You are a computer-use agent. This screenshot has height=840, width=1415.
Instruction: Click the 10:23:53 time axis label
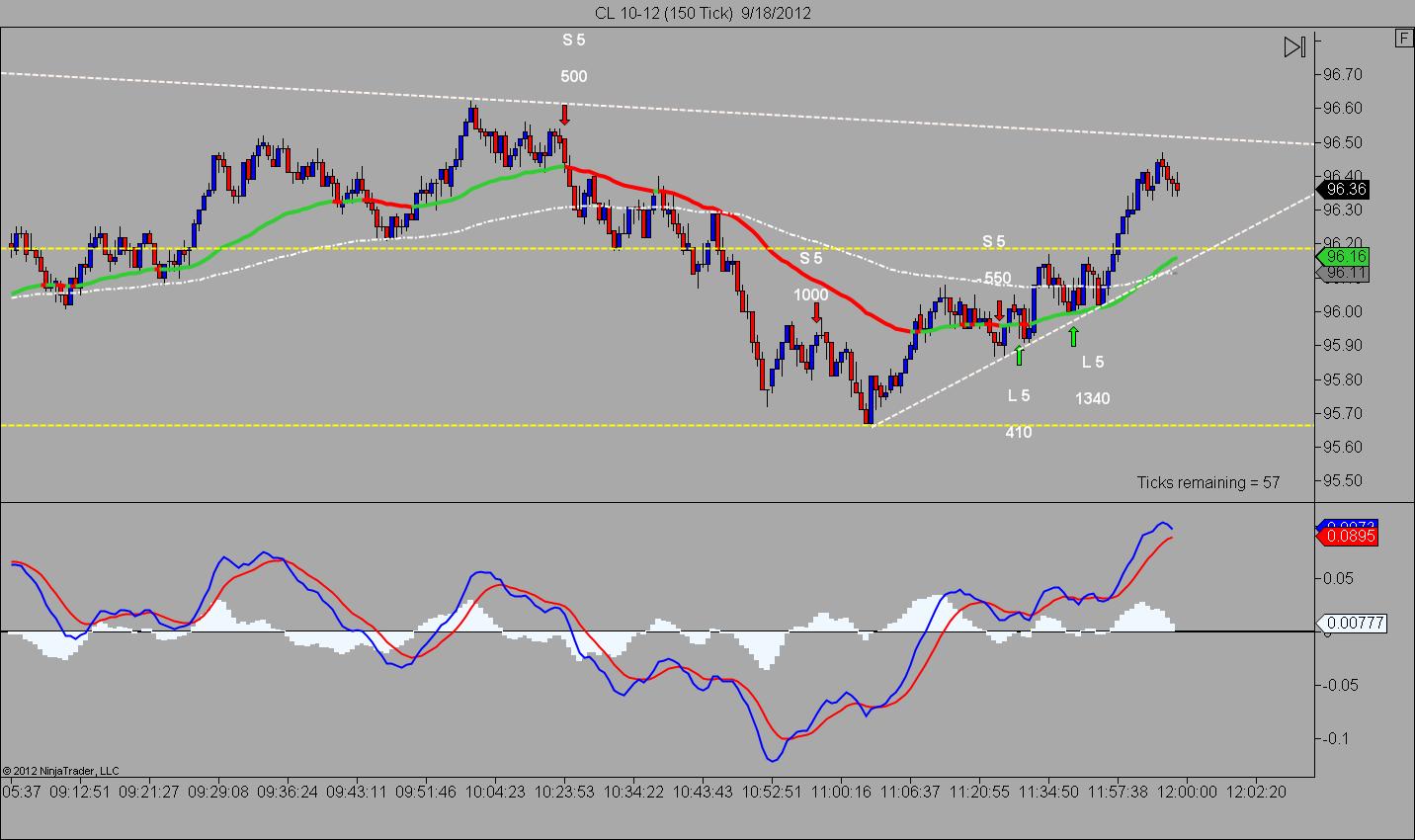(564, 792)
